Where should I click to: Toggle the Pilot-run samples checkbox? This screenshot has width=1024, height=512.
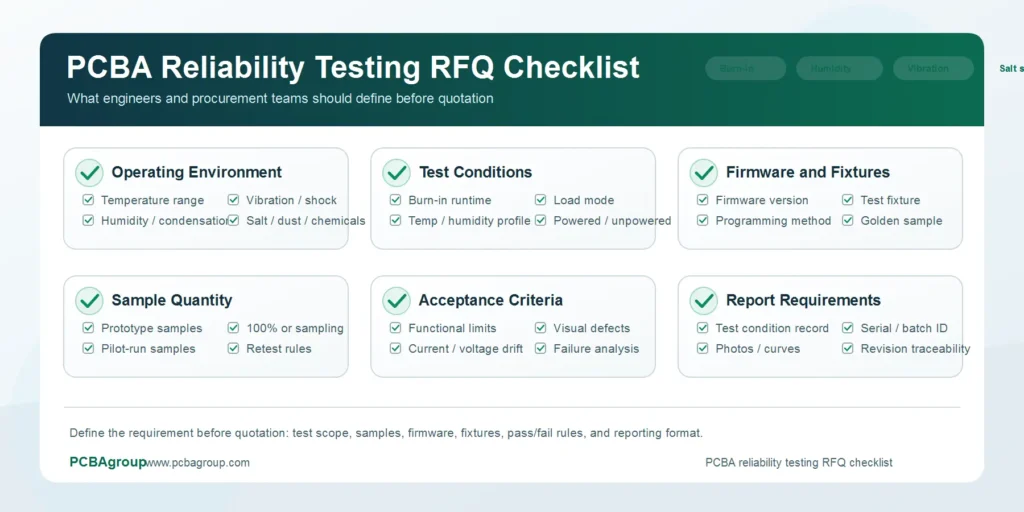88,349
